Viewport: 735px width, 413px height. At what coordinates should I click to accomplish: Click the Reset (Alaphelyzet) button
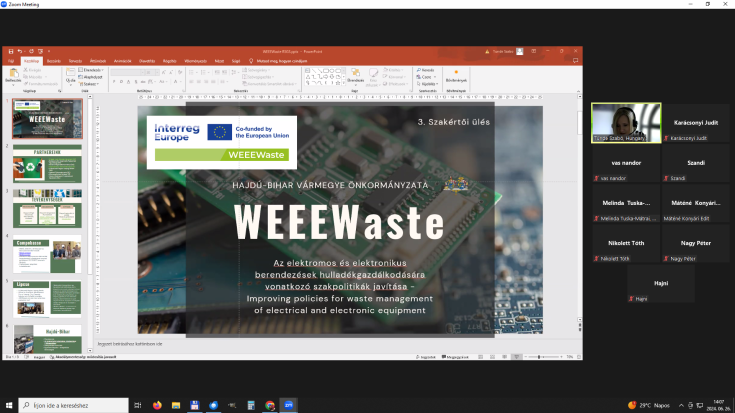click(90, 77)
